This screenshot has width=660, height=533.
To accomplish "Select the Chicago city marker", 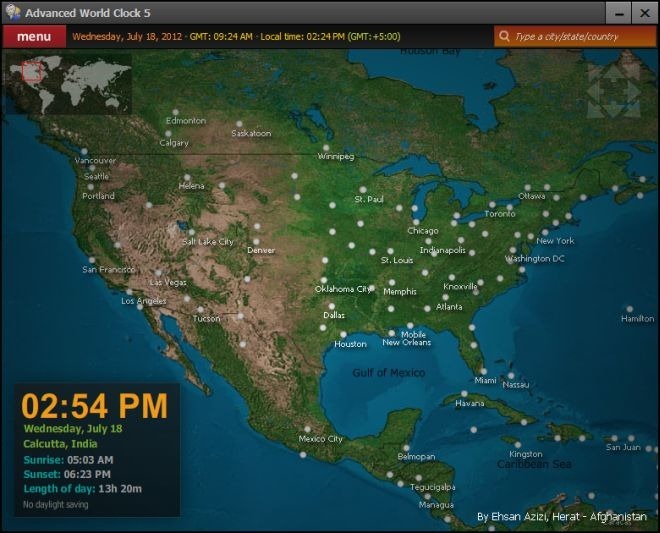I will [416, 222].
